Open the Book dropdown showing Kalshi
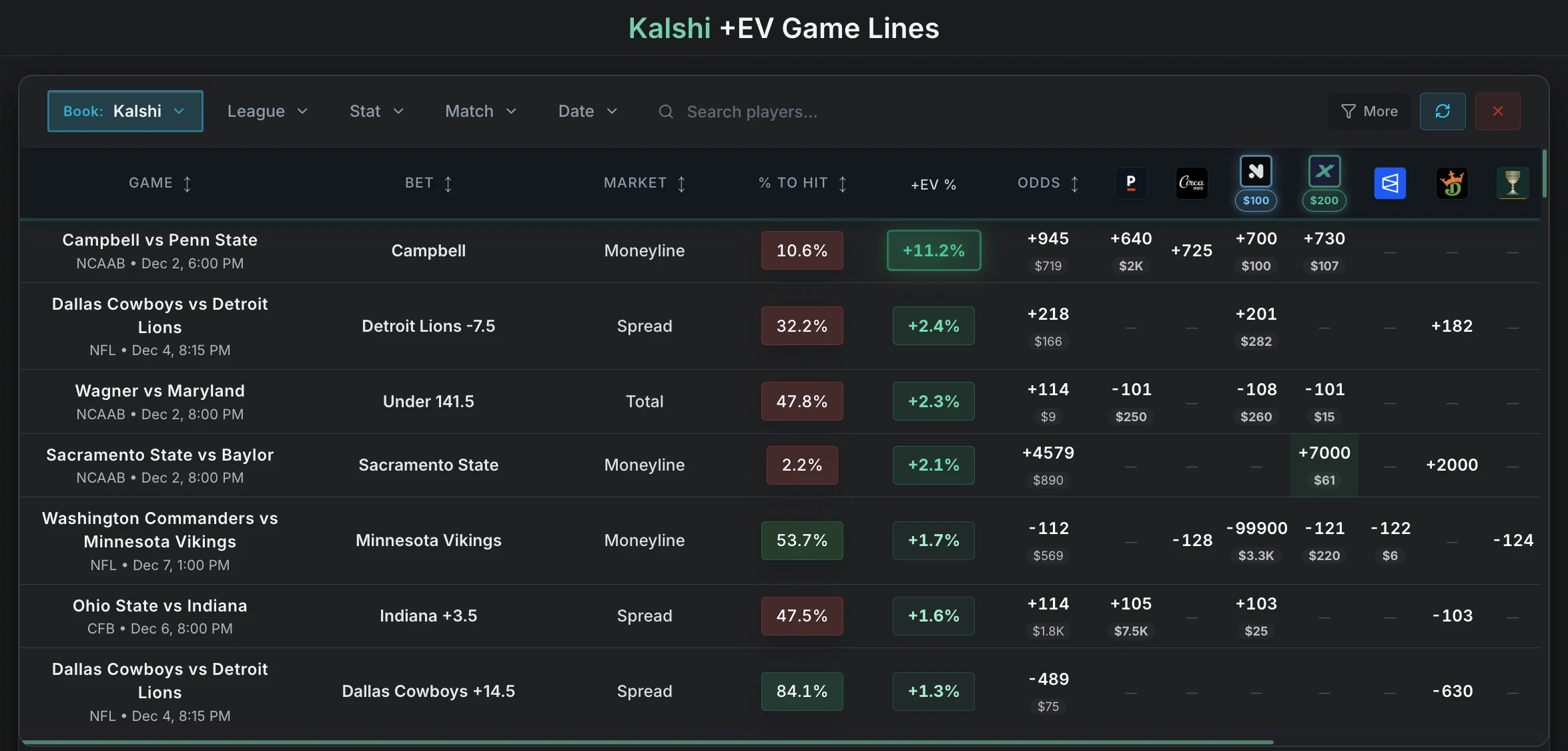Viewport: 1568px width, 751px height. click(x=125, y=111)
